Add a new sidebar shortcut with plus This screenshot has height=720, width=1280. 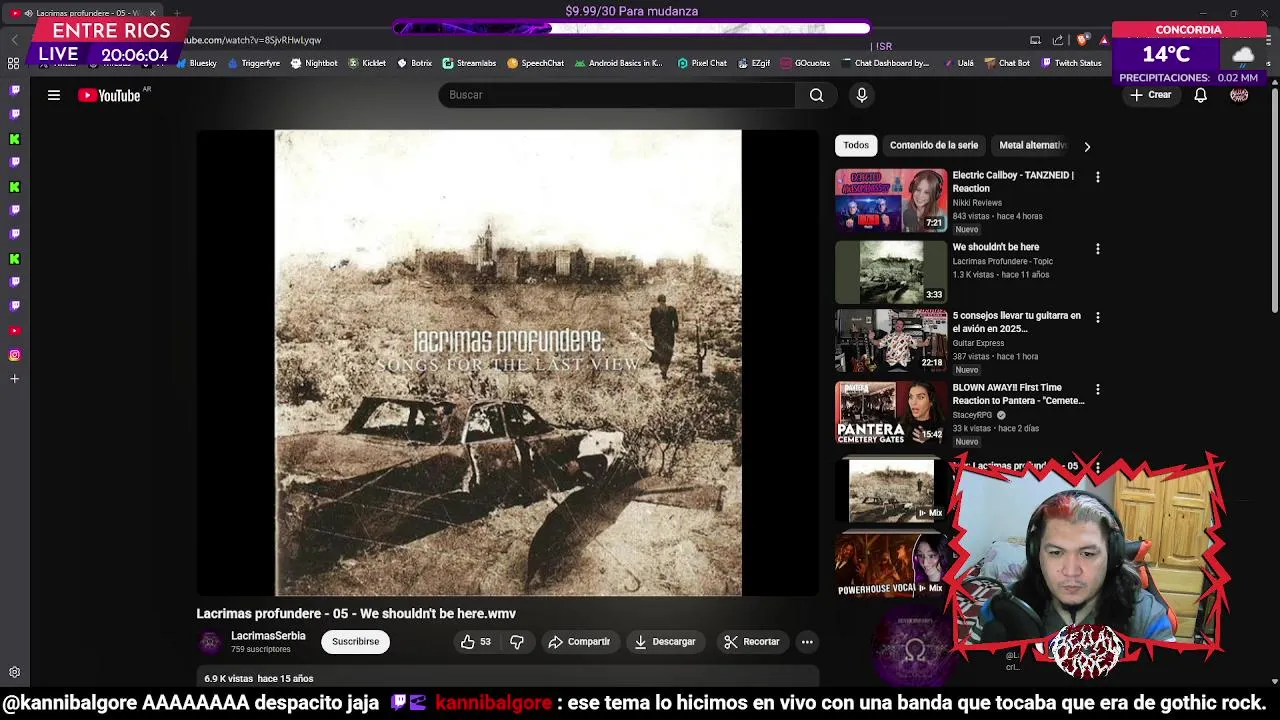point(14,379)
